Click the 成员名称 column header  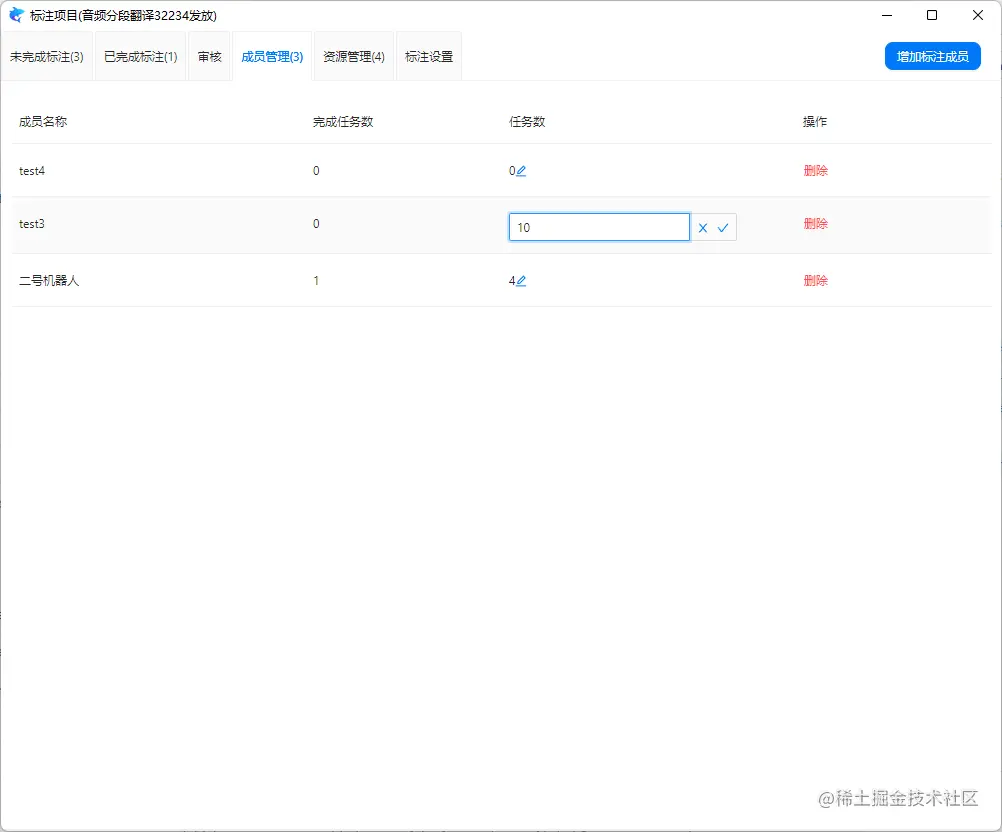[x=43, y=121]
